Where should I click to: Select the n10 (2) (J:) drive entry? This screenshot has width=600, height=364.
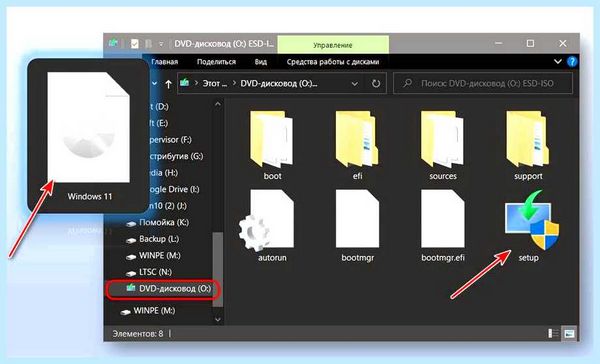(x=168, y=206)
